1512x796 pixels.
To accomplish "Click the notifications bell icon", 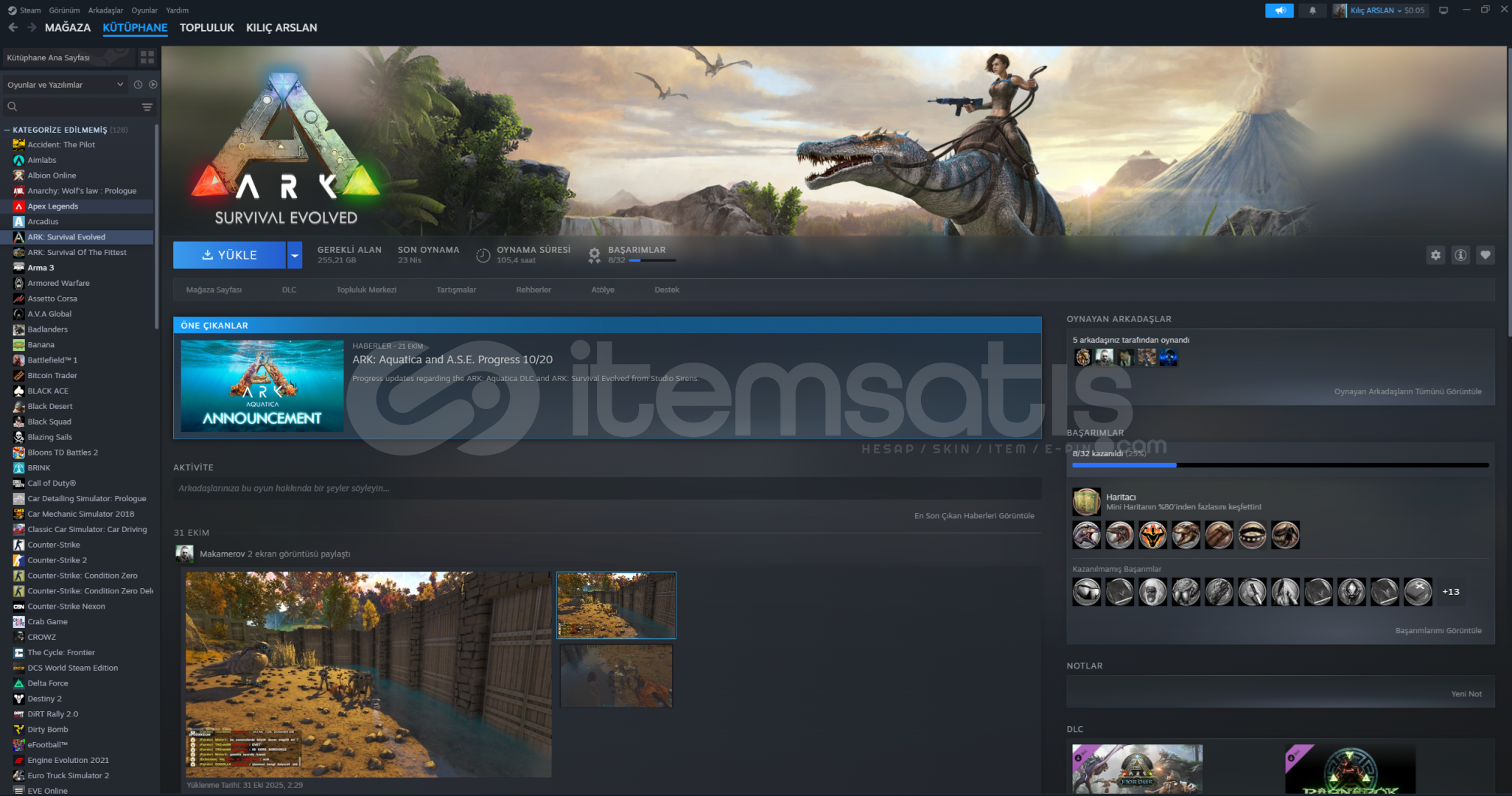I will (1312, 10).
